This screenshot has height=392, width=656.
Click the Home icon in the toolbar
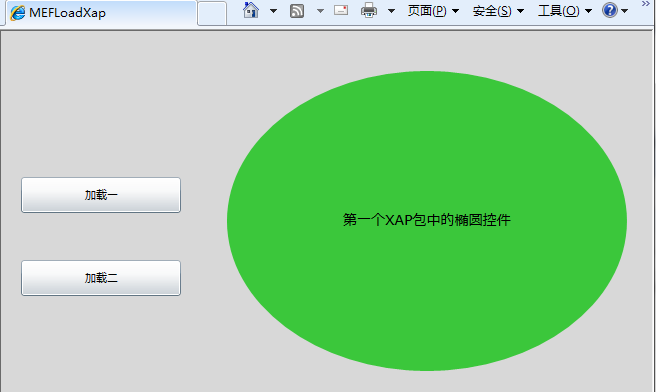251,10
